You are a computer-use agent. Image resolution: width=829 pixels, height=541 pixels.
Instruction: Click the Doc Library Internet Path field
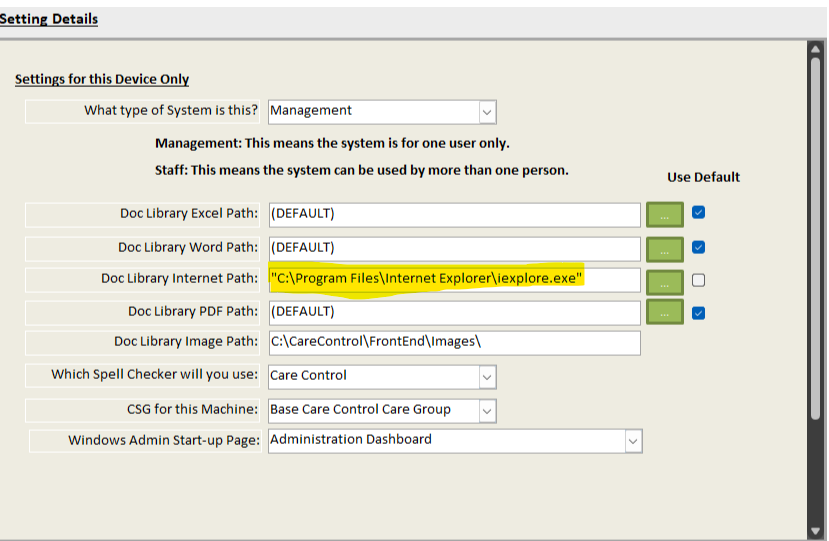tap(455, 280)
